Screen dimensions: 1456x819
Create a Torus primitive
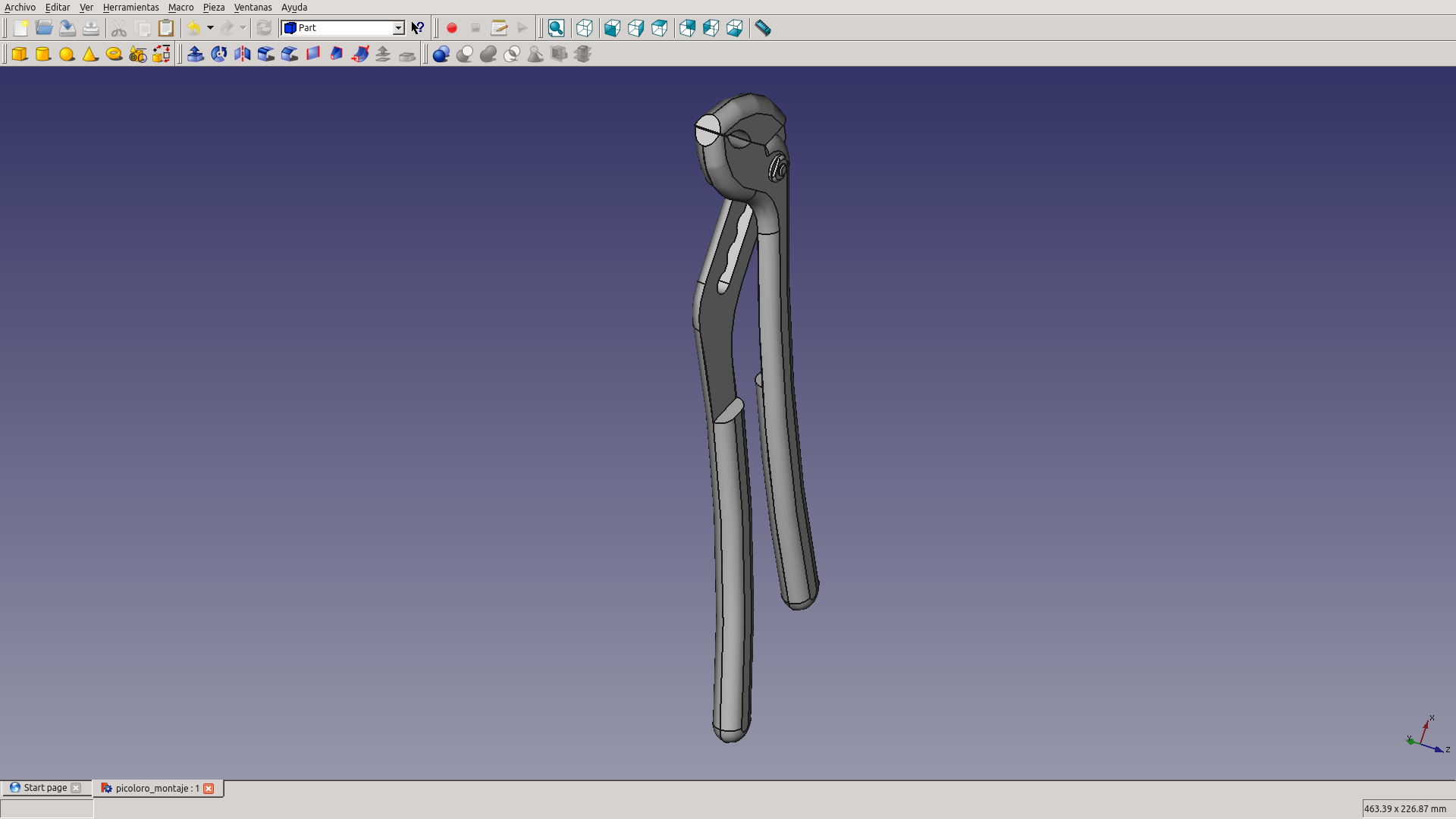(114, 54)
